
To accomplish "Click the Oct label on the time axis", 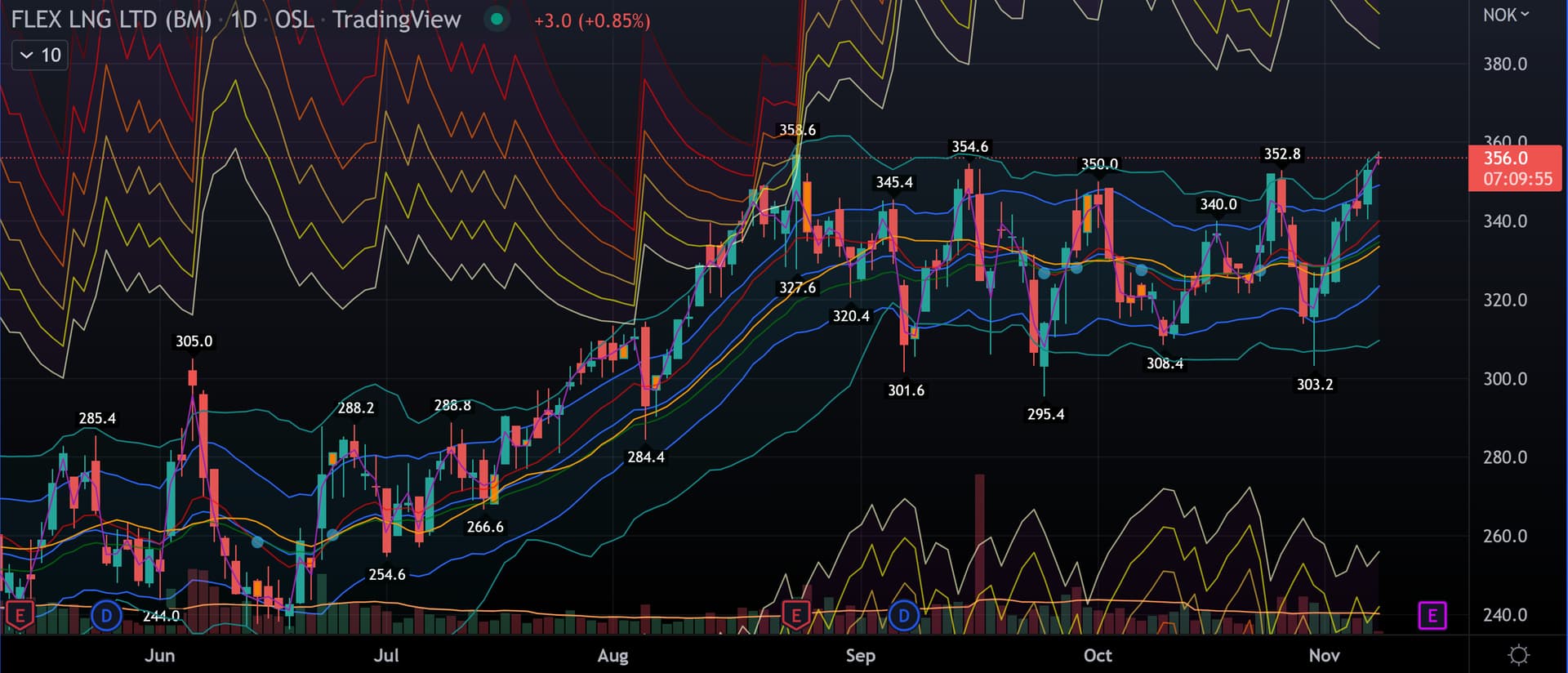I will tap(1097, 655).
